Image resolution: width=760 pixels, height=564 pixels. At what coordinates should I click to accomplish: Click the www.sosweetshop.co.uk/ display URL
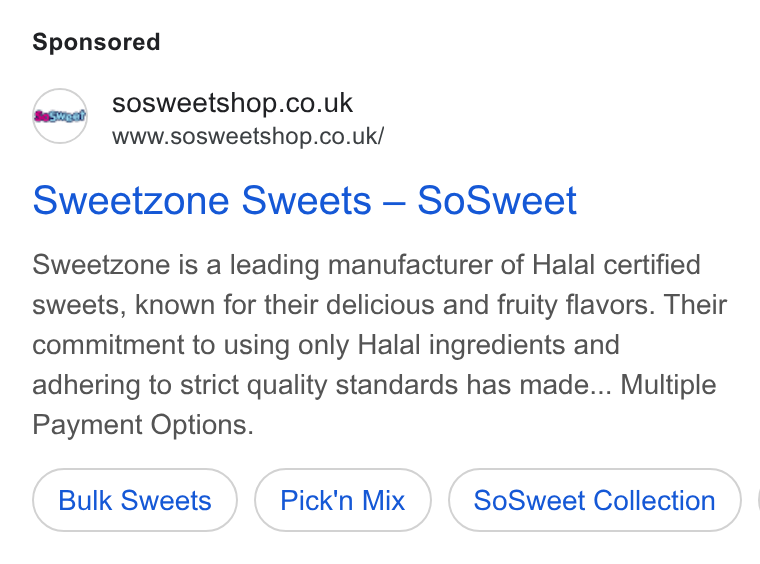248,136
